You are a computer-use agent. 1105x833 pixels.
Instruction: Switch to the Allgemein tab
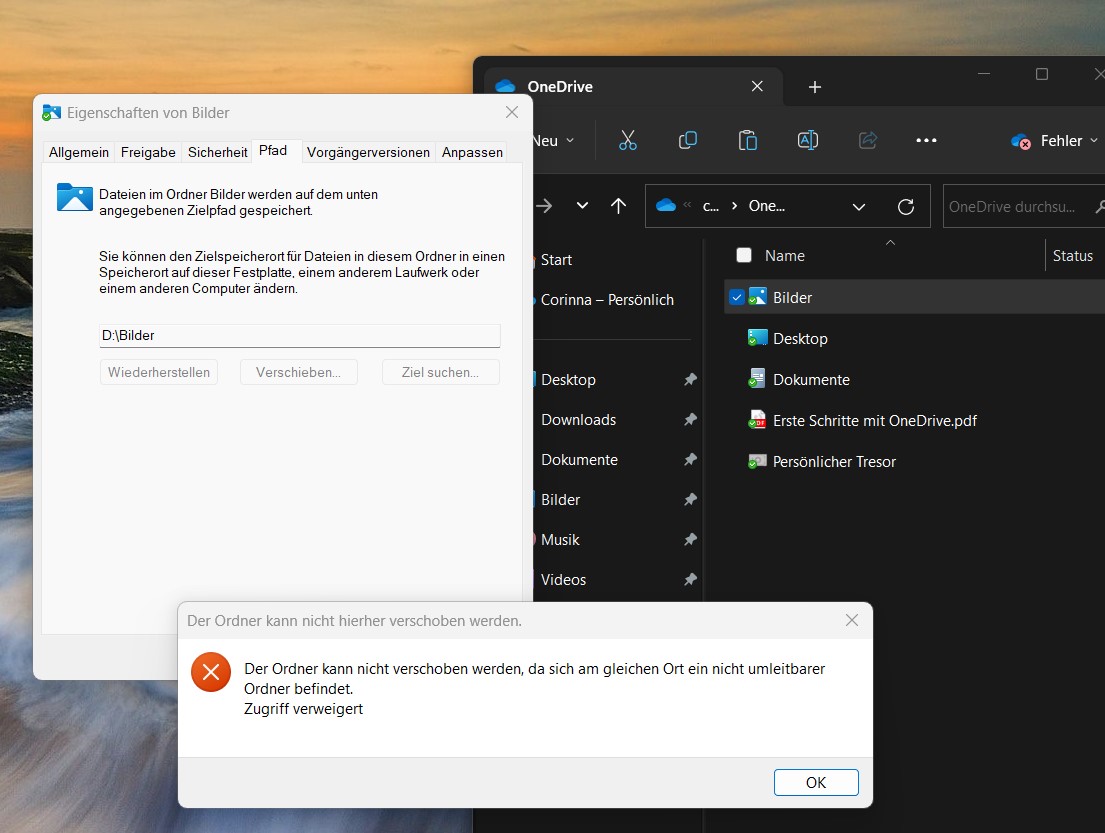(x=78, y=152)
